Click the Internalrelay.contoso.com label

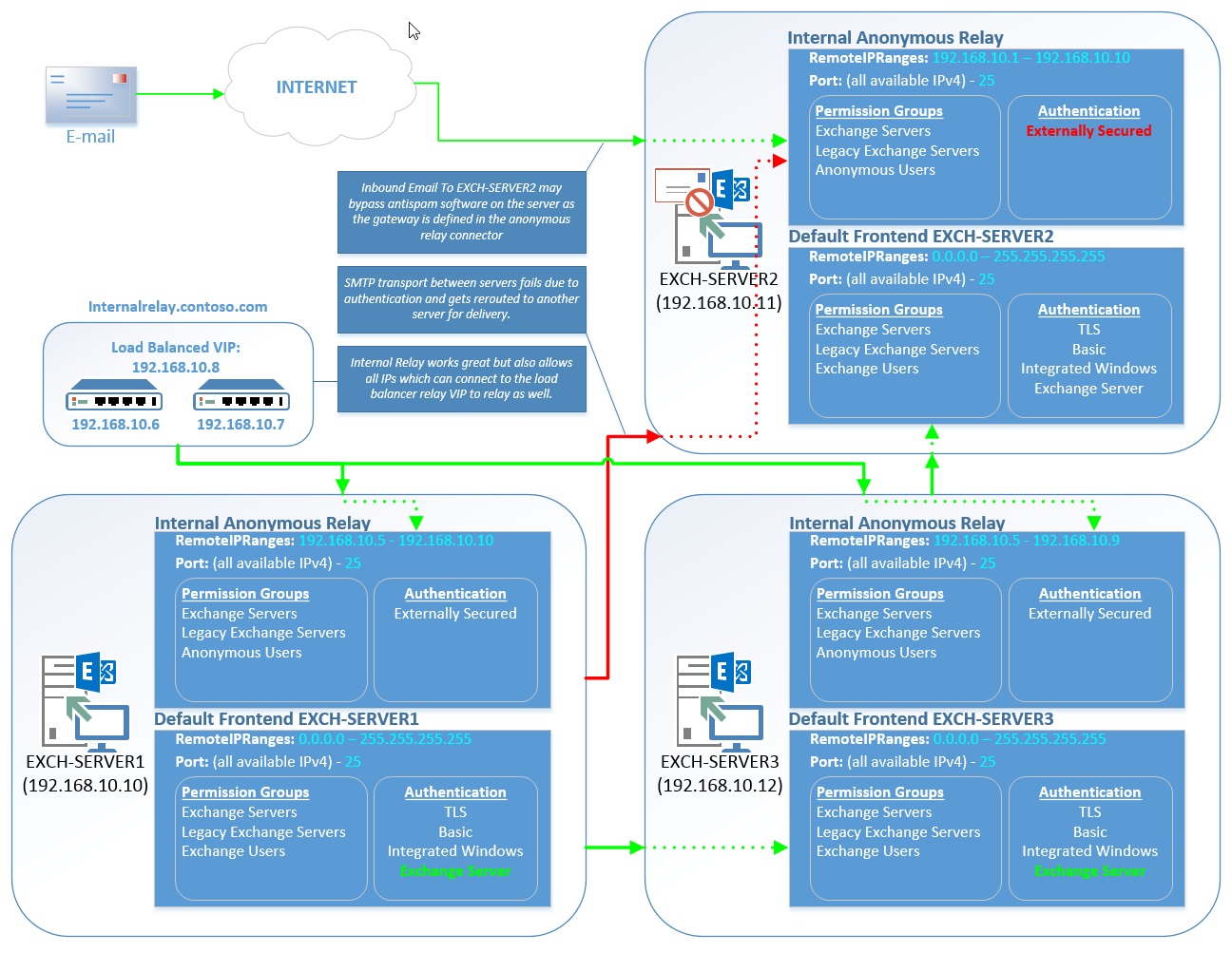pos(178,306)
